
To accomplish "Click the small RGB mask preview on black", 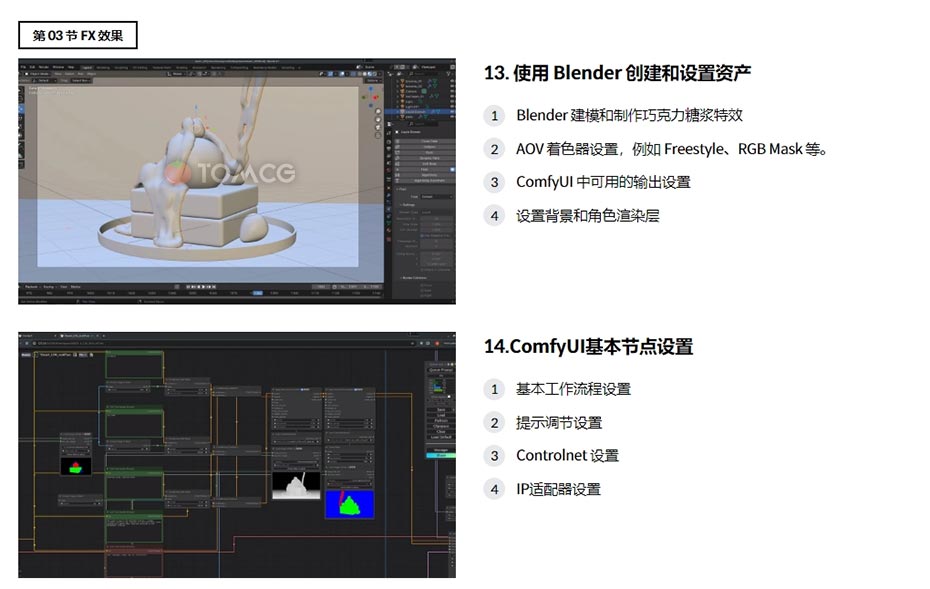I will (x=76, y=466).
